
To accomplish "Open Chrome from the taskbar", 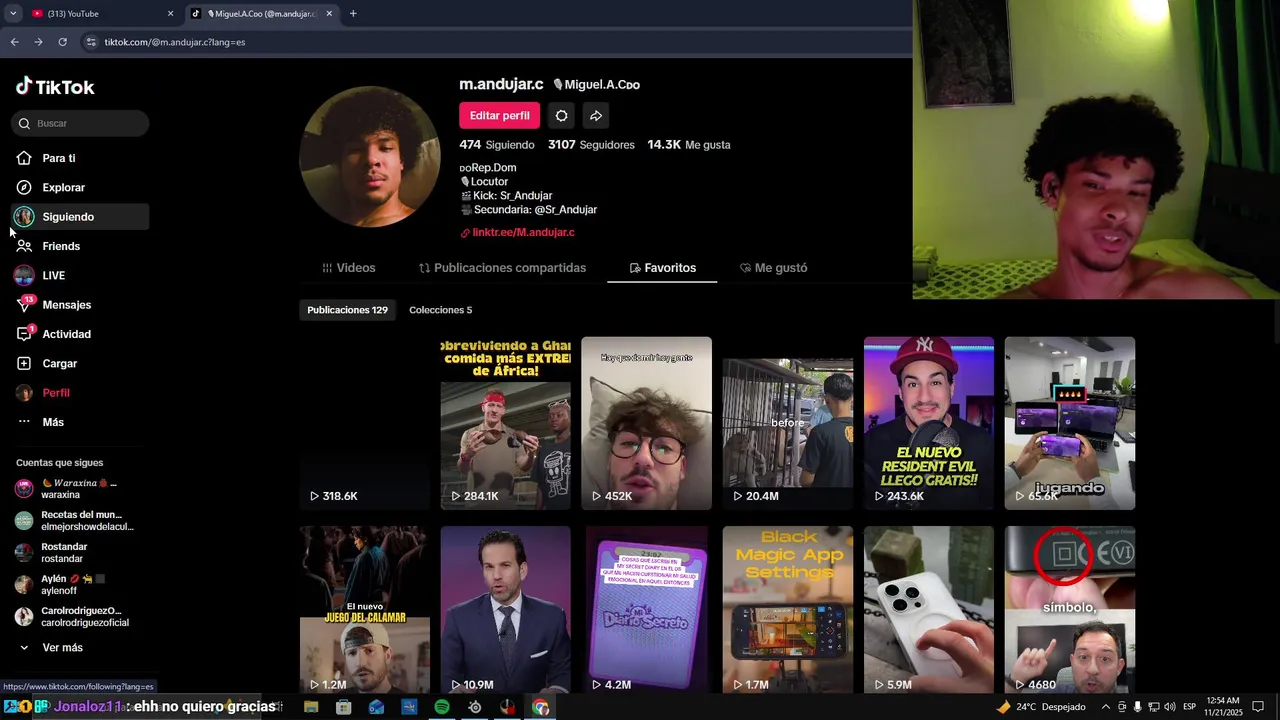I will 541,707.
